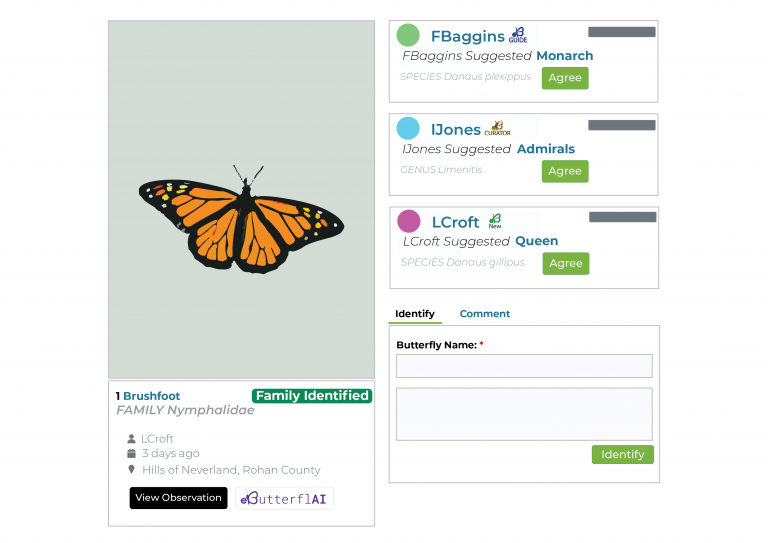Click the calendar icon next to 3 days ago
The image size is (768, 543).
(x=131, y=453)
